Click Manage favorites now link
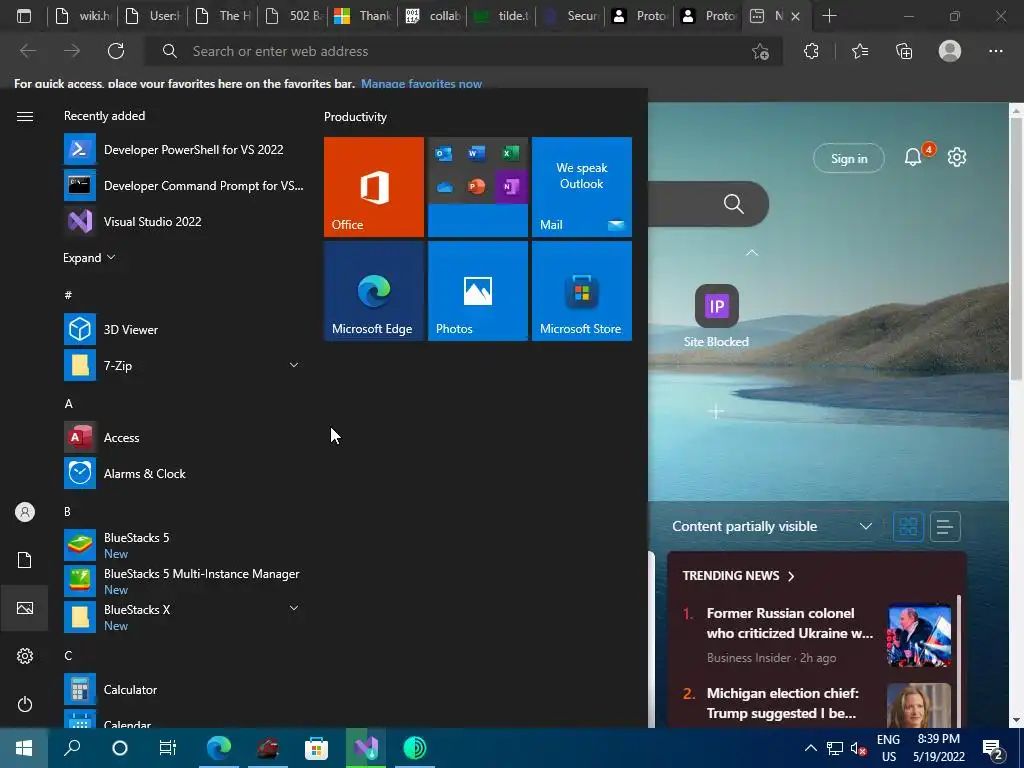This screenshot has width=1024, height=768. tap(421, 84)
